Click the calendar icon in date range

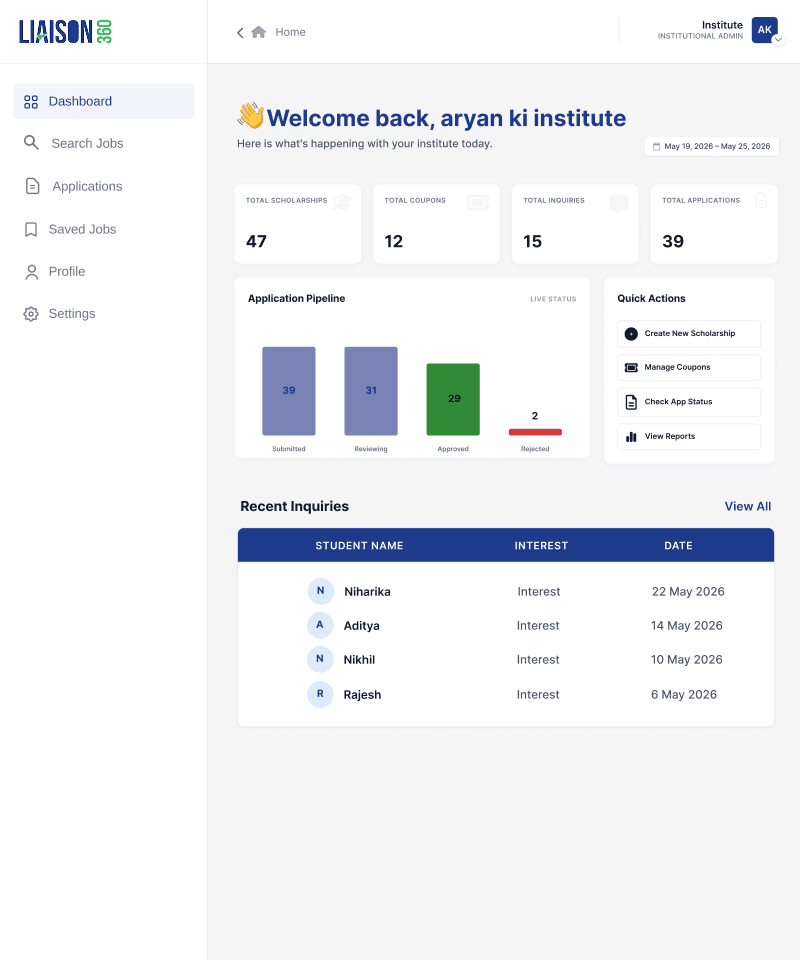click(656, 146)
